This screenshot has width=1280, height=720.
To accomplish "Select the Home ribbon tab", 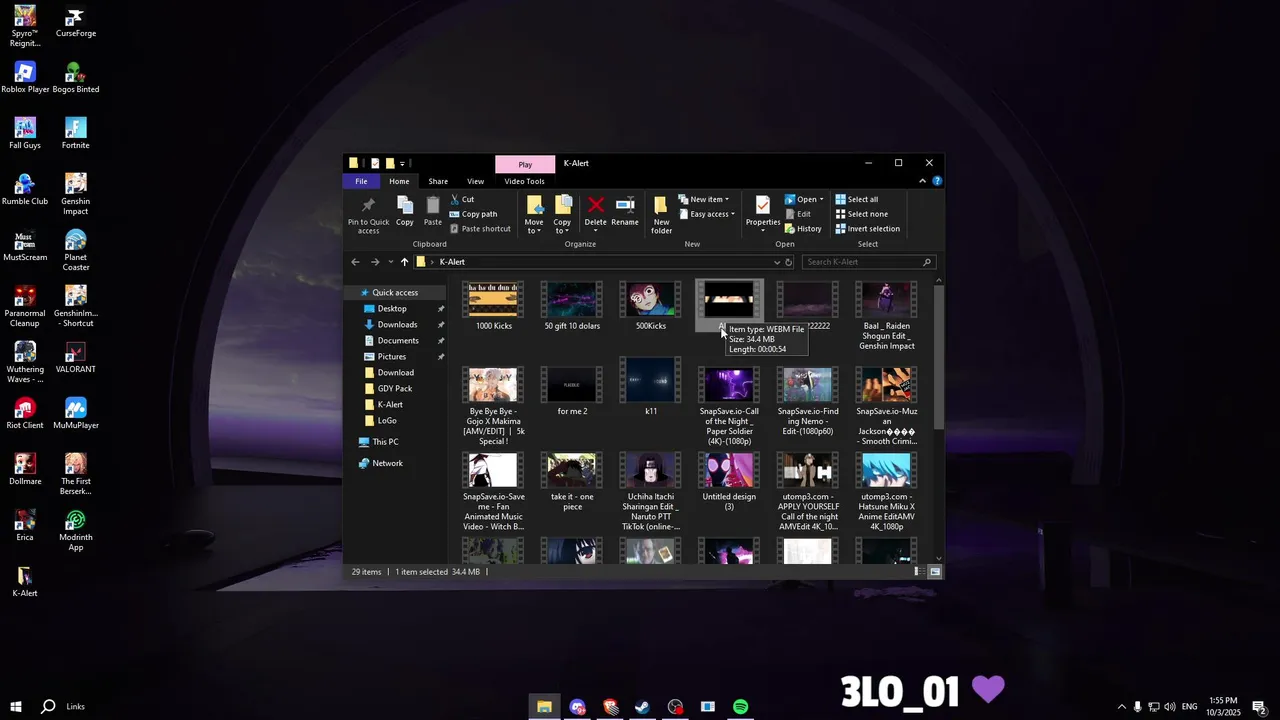I will pos(399,181).
